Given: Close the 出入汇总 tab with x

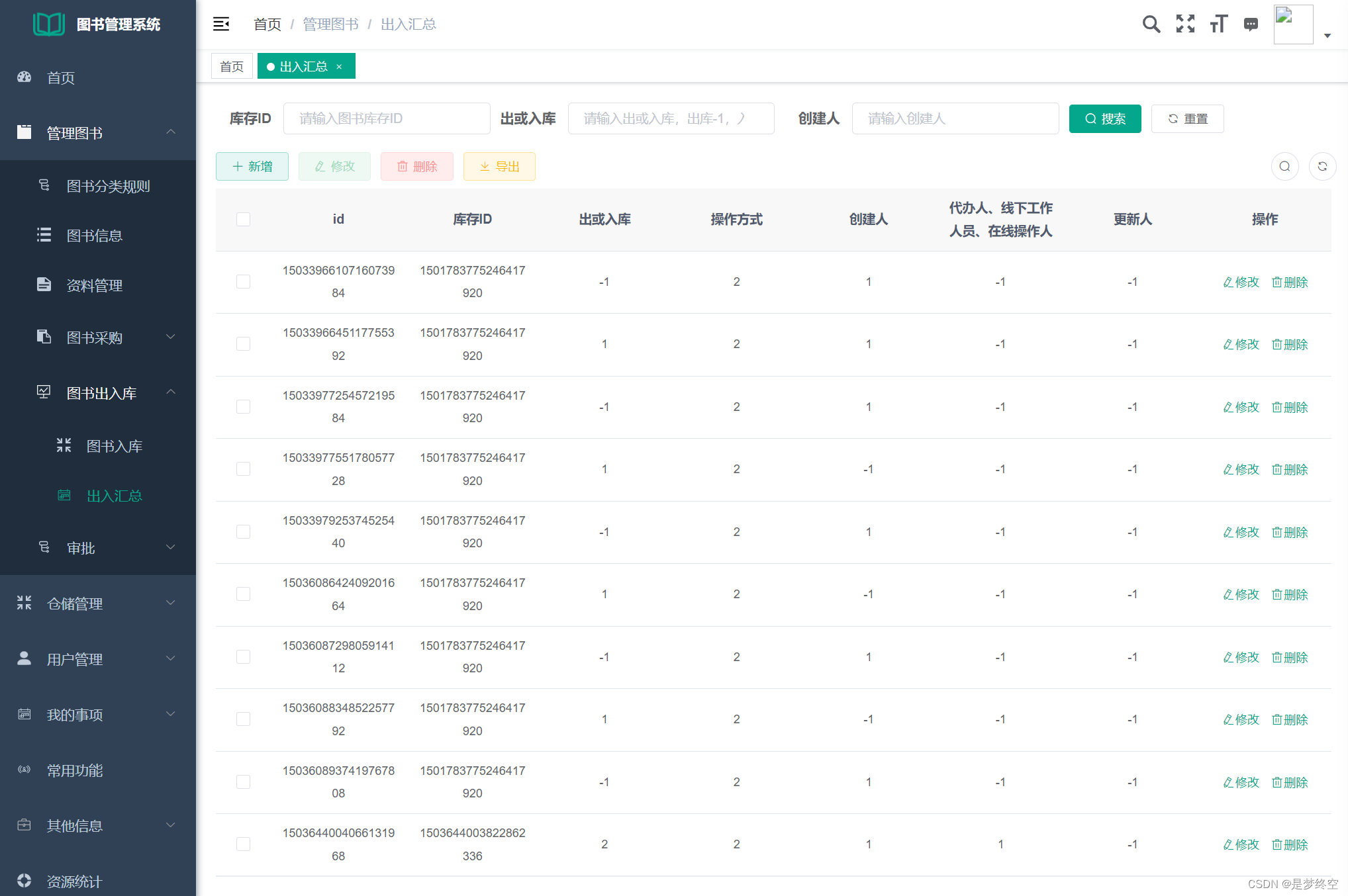Looking at the screenshot, I should (340, 67).
